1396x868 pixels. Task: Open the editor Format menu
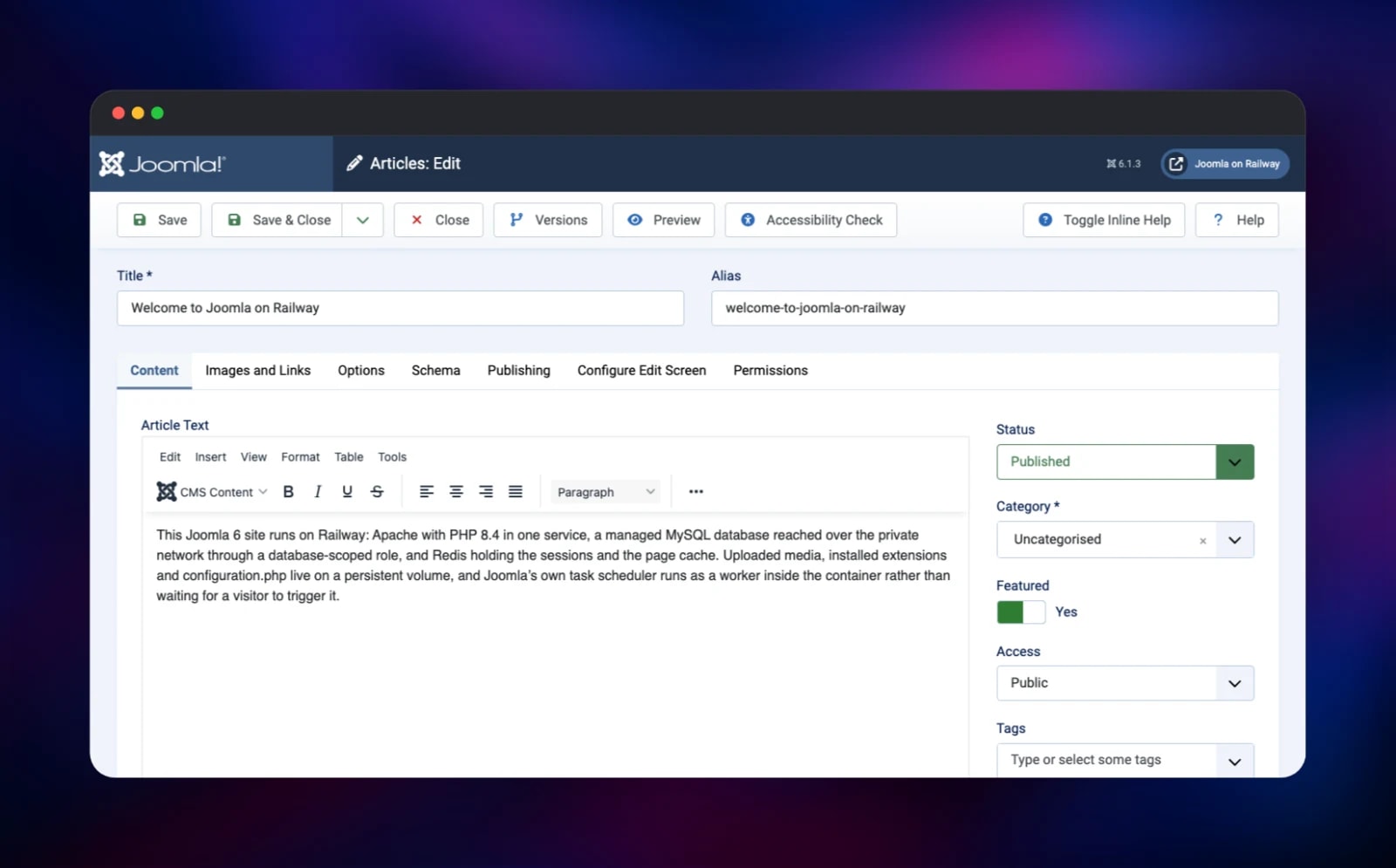[x=300, y=457]
